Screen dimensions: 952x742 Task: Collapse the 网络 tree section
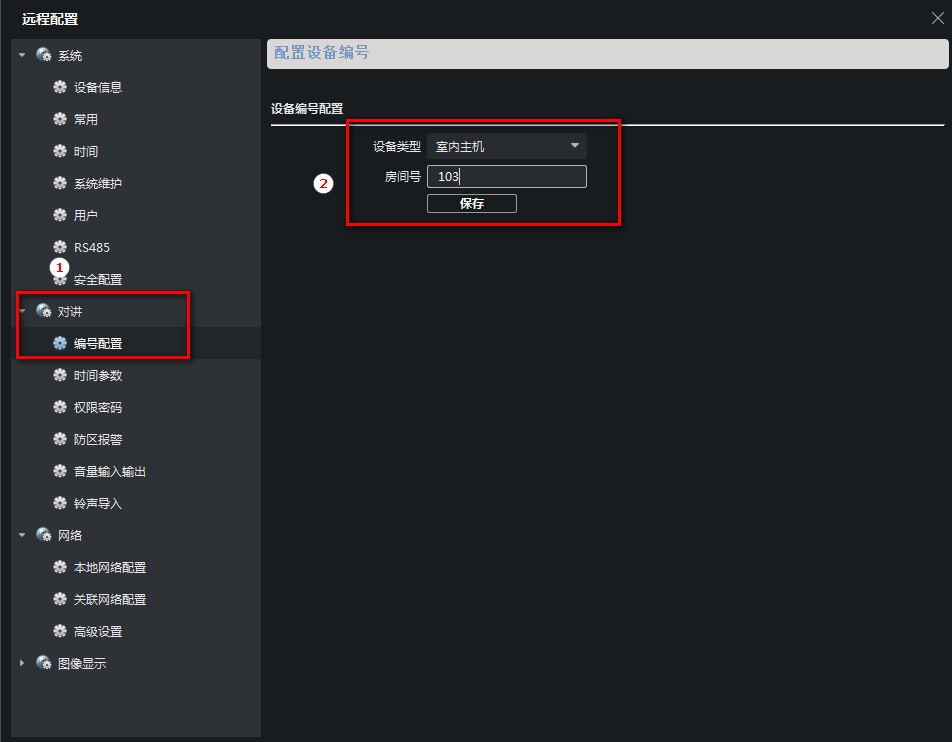point(22,535)
